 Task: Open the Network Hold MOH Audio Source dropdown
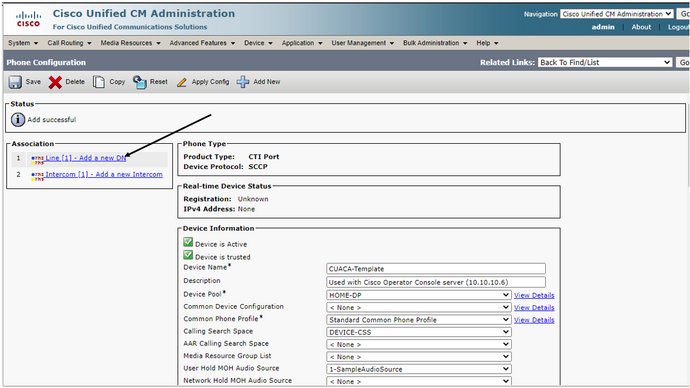(418, 381)
